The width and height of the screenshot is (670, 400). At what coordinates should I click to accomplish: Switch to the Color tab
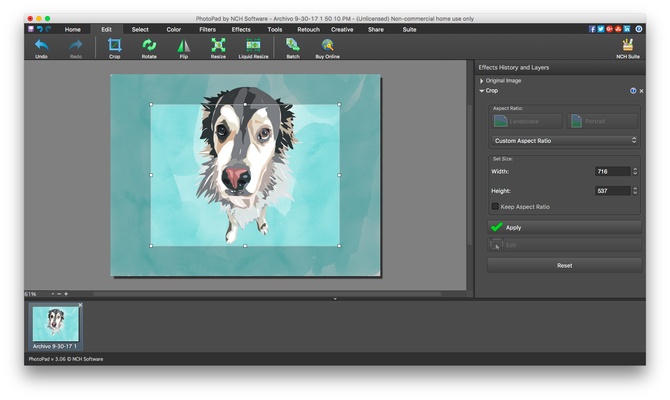pyautogui.click(x=173, y=29)
